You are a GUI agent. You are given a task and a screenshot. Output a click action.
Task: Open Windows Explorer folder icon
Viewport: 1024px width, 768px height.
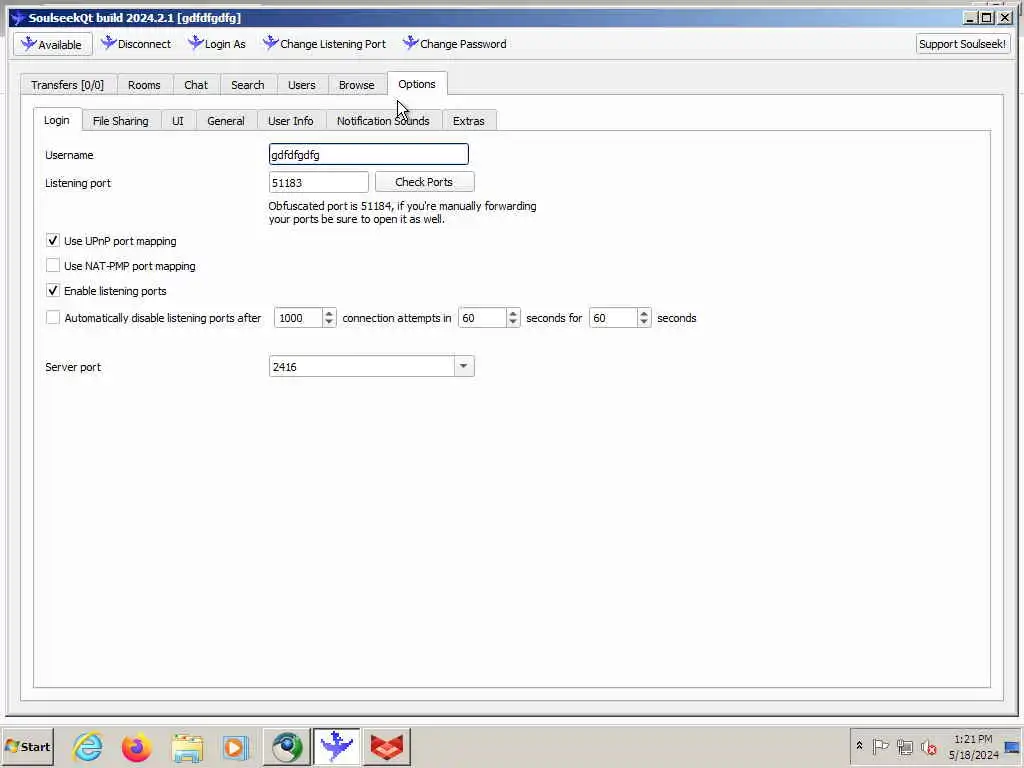187,747
